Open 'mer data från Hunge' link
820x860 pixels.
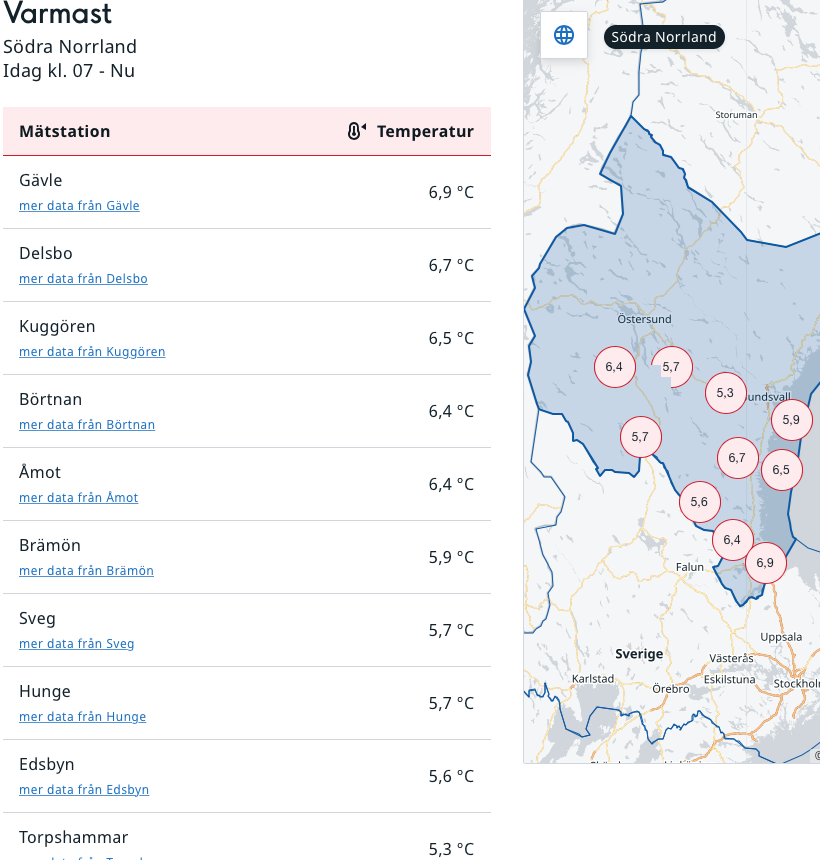[x=82, y=717]
